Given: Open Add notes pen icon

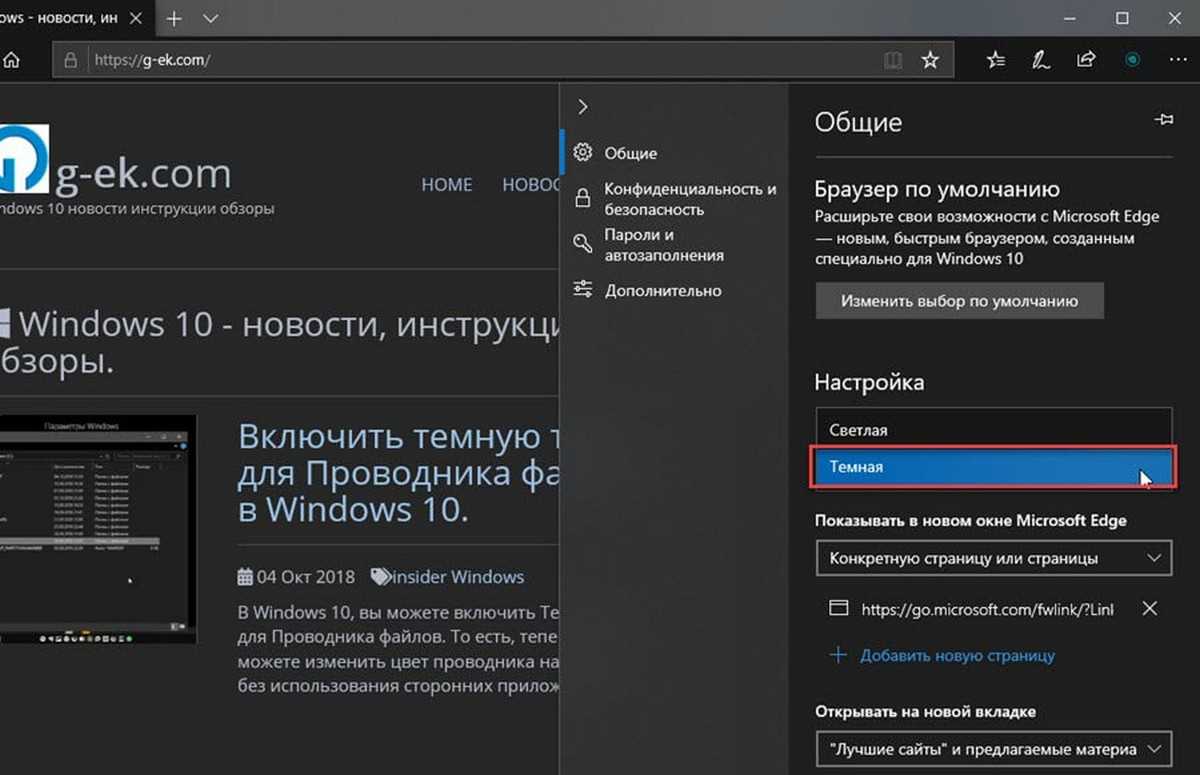Looking at the screenshot, I should pos(1041,60).
